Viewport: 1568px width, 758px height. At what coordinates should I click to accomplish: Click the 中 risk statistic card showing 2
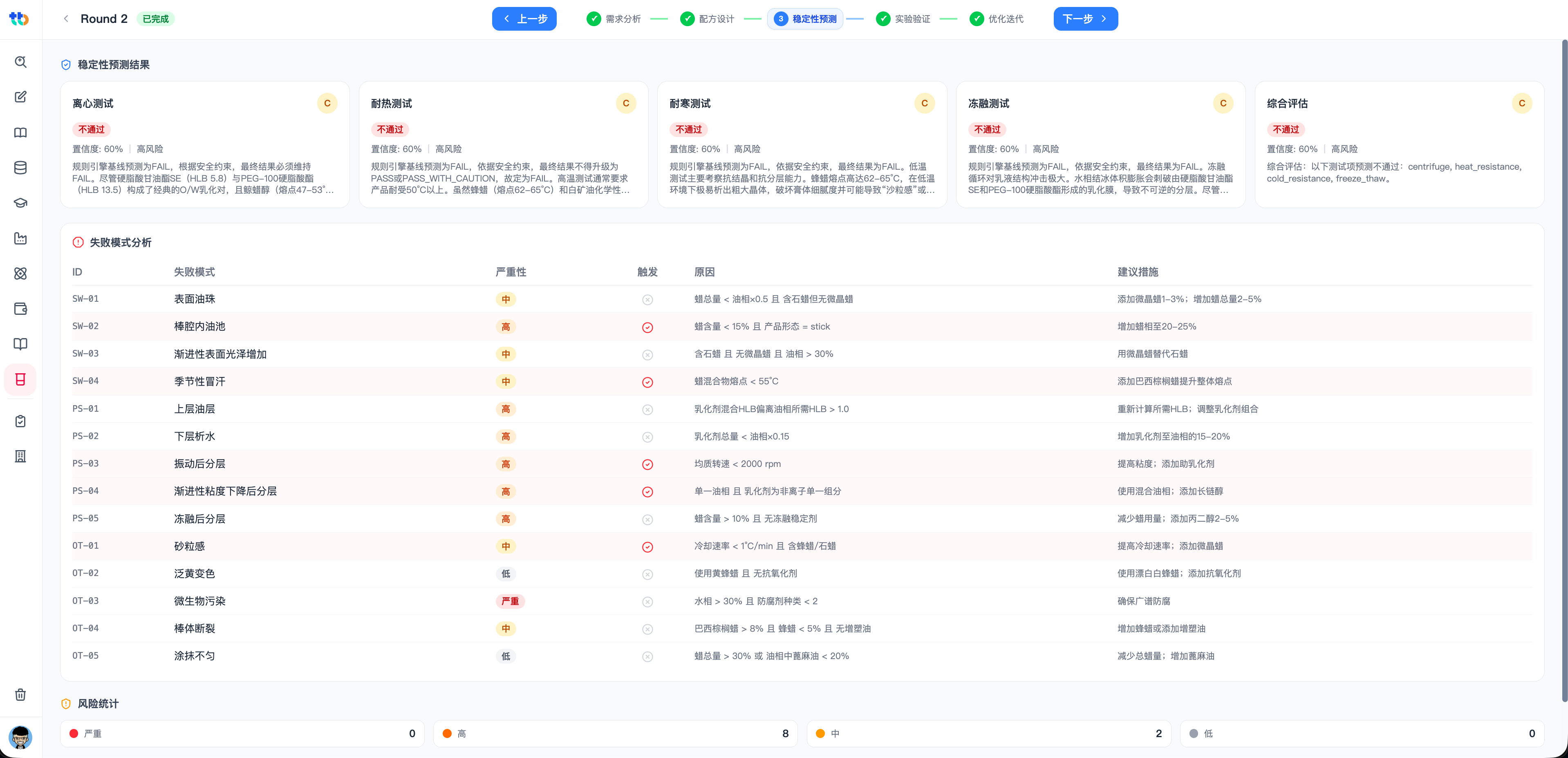click(x=988, y=733)
